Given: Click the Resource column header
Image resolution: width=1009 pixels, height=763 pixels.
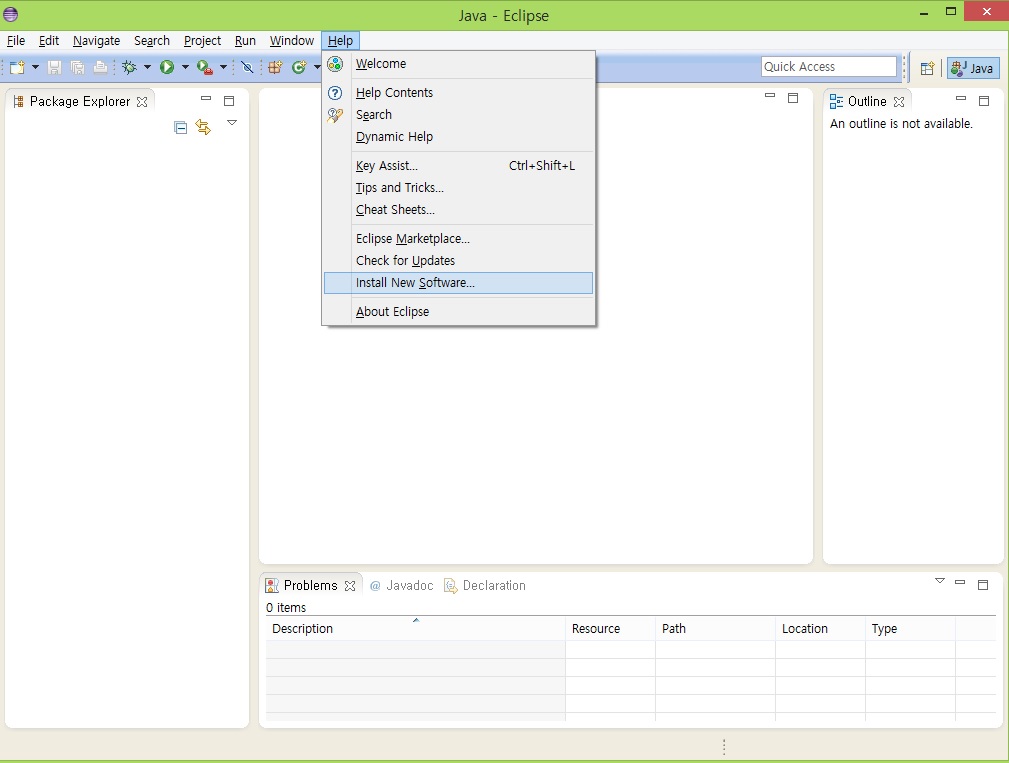Looking at the screenshot, I should pos(596,629).
